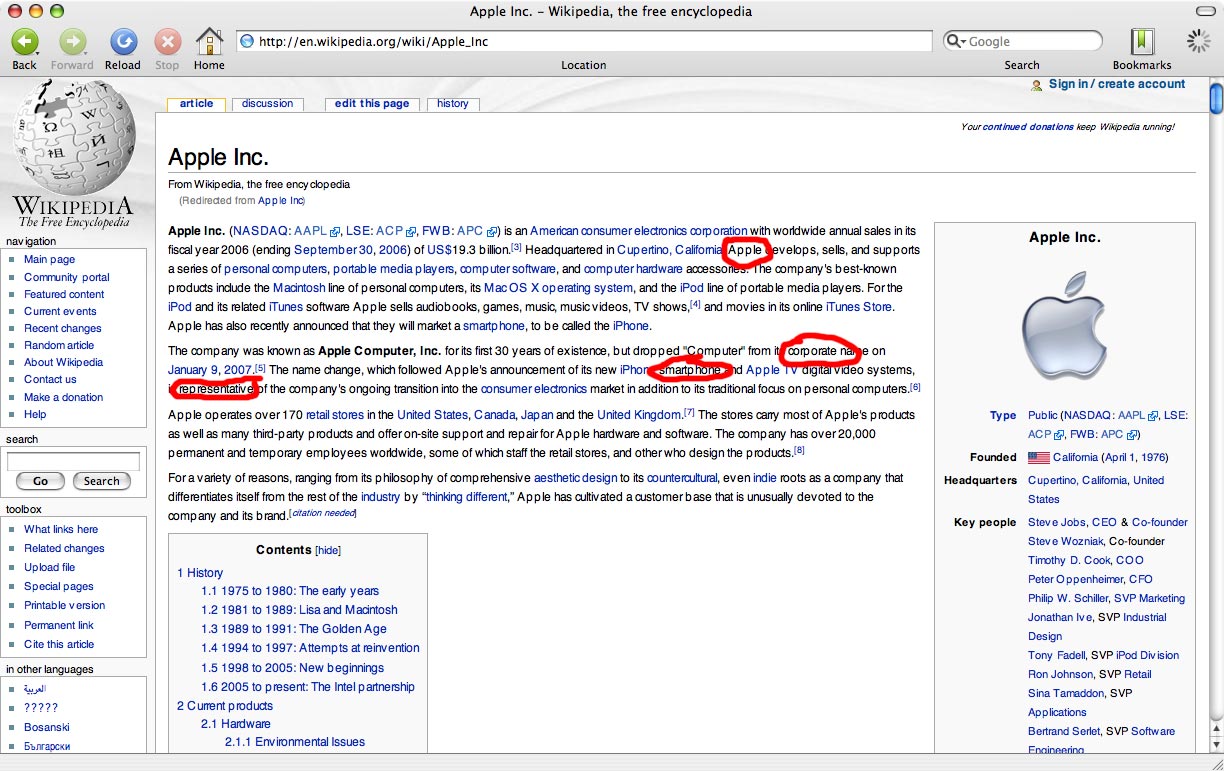Click the citation needed link

[323, 514]
